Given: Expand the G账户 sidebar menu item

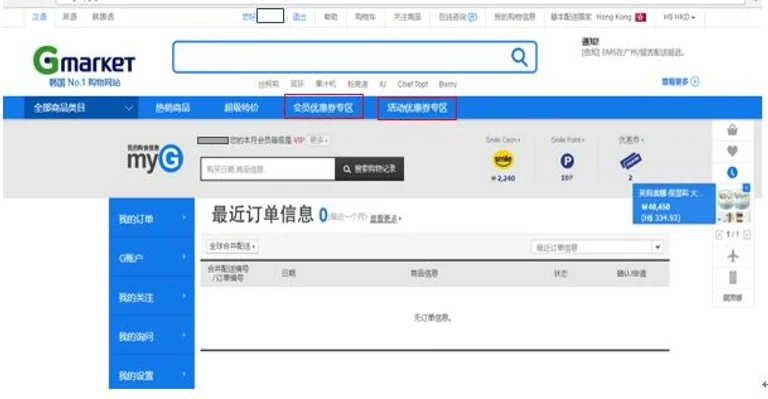Looking at the screenshot, I should [151, 258].
